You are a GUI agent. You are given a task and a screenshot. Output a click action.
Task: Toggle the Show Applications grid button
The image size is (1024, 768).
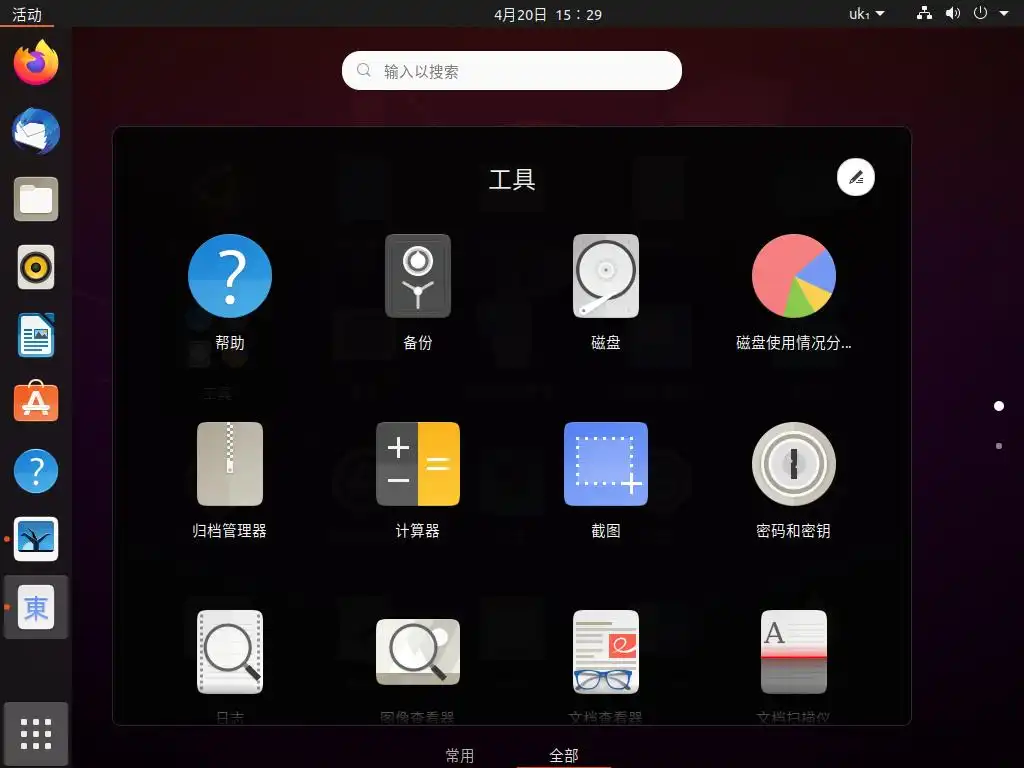[x=36, y=734]
